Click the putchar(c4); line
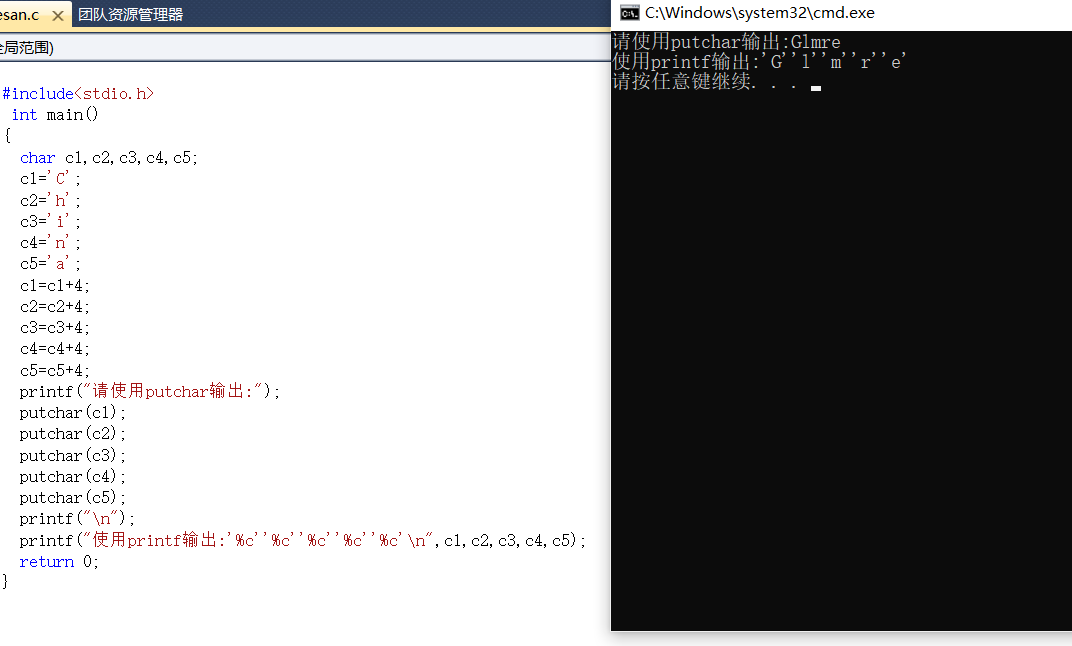The width and height of the screenshot is (1072, 646). tap(72, 476)
